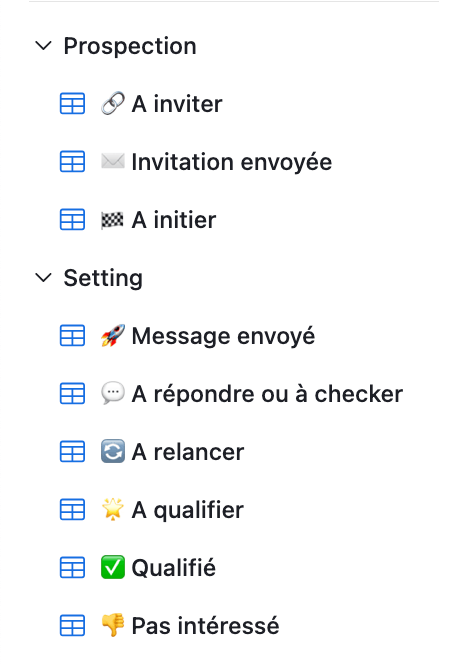The height and width of the screenshot is (664, 468).
Task: Click the table icon beside Message envoyé
Action: tap(72, 335)
